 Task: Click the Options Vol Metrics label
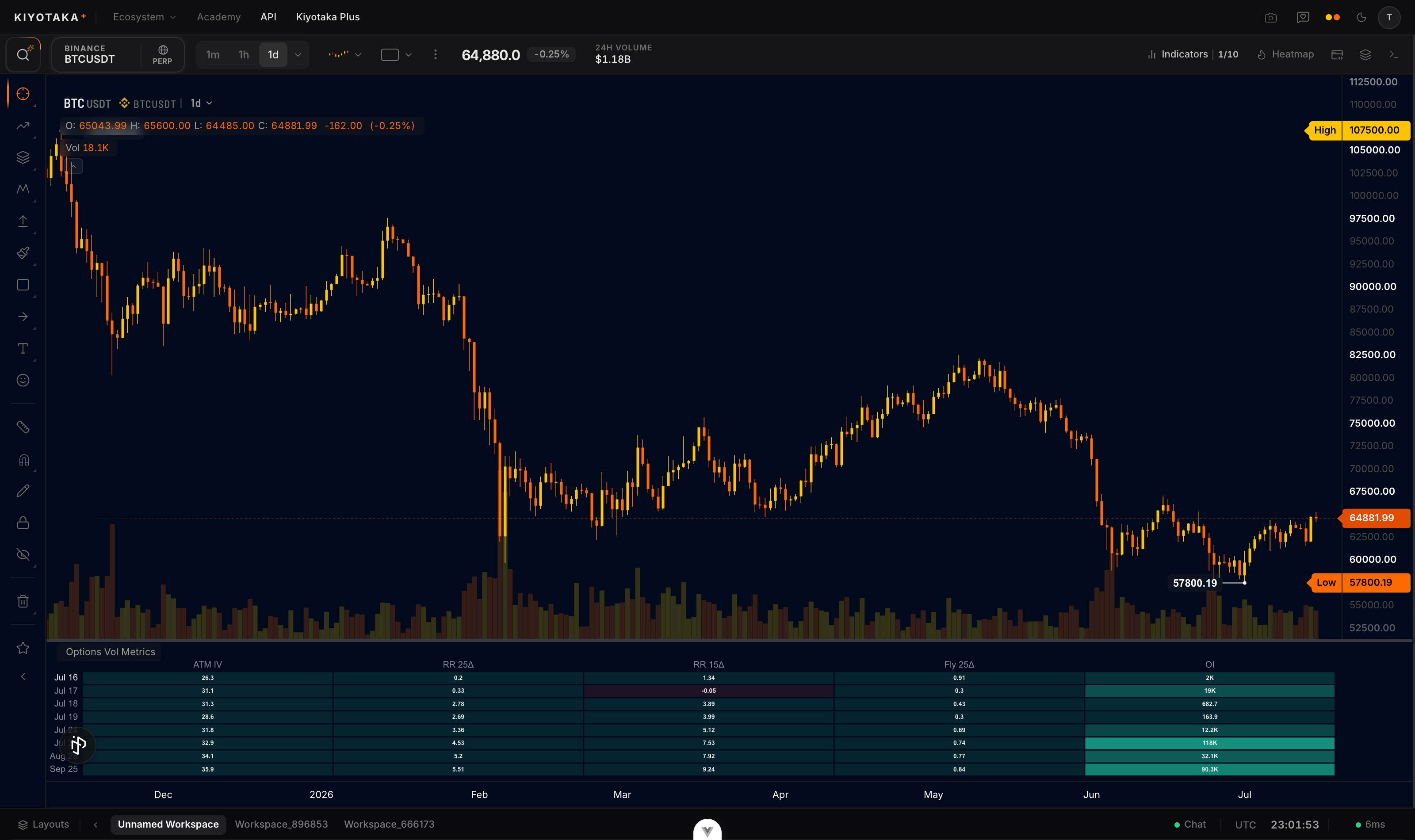coord(111,652)
